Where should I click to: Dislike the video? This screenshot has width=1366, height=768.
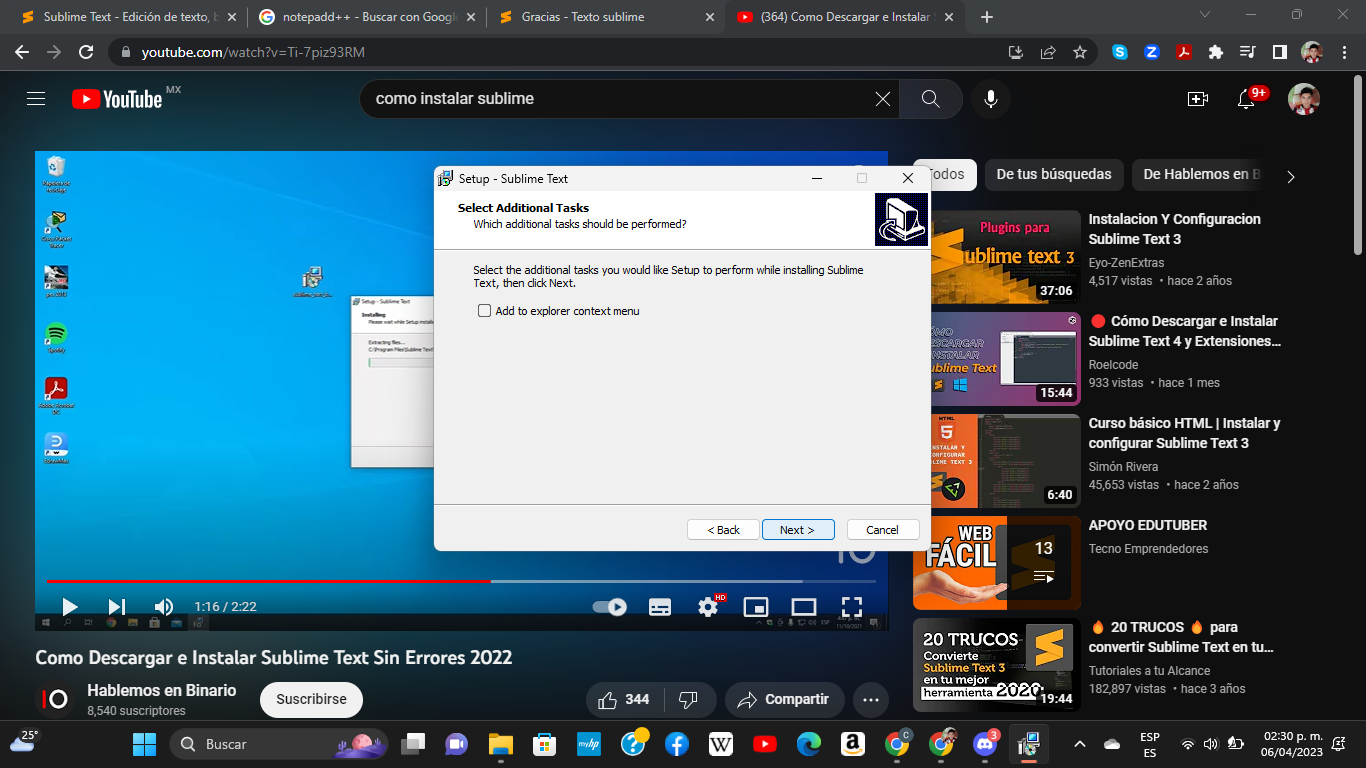coord(689,700)
